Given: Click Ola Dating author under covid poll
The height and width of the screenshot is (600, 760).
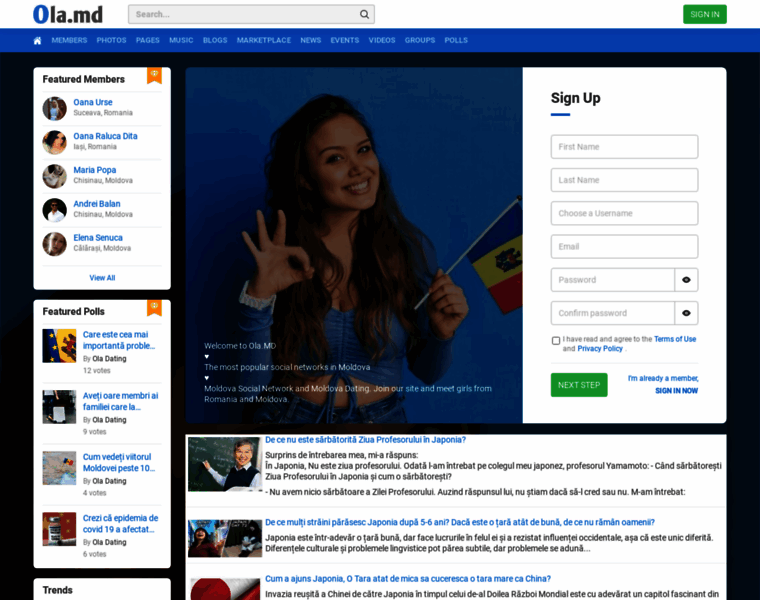Looking at the screenshot, I should tap(109, 542).
